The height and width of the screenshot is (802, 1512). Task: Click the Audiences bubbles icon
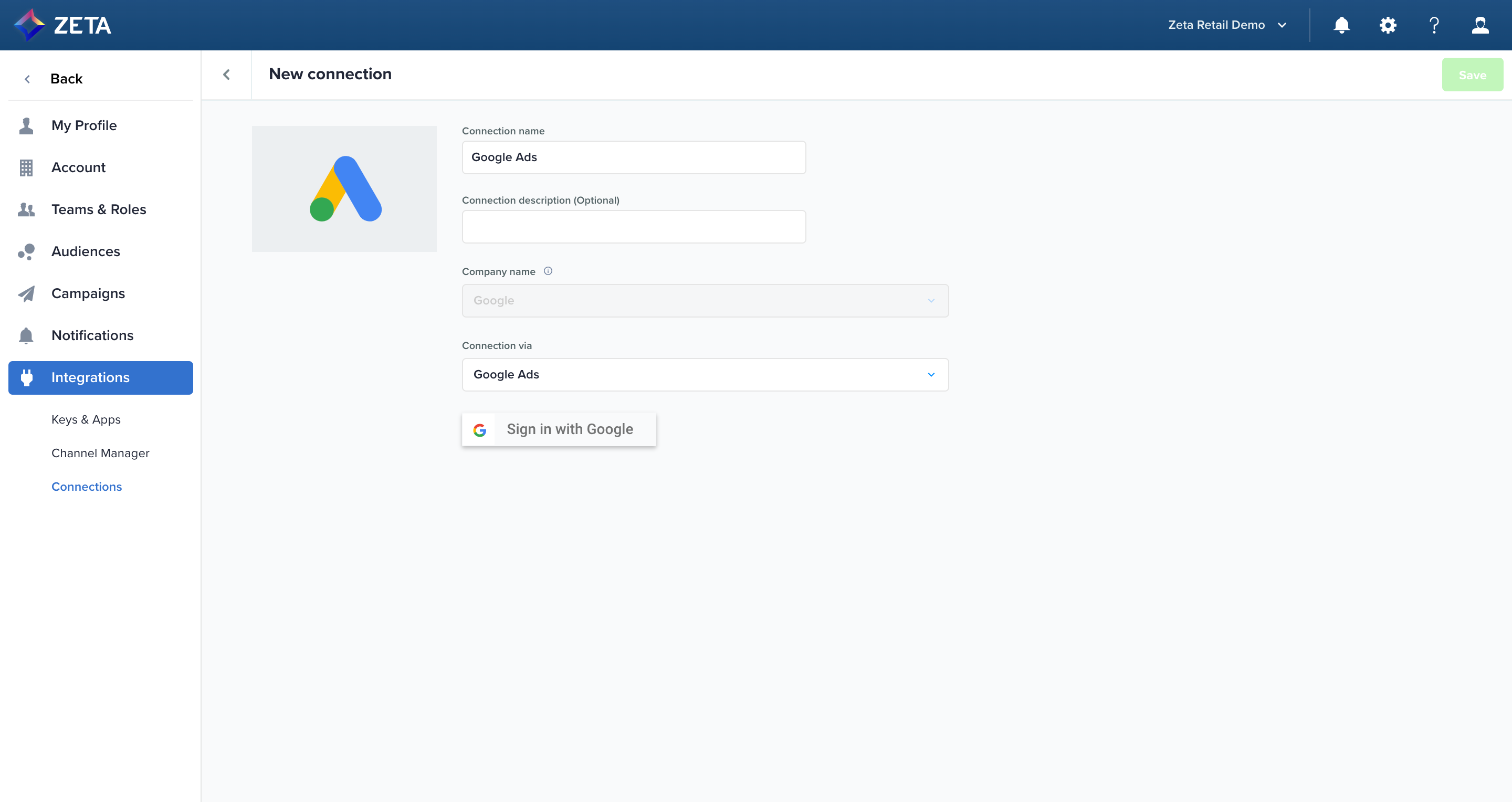point(26,252)
